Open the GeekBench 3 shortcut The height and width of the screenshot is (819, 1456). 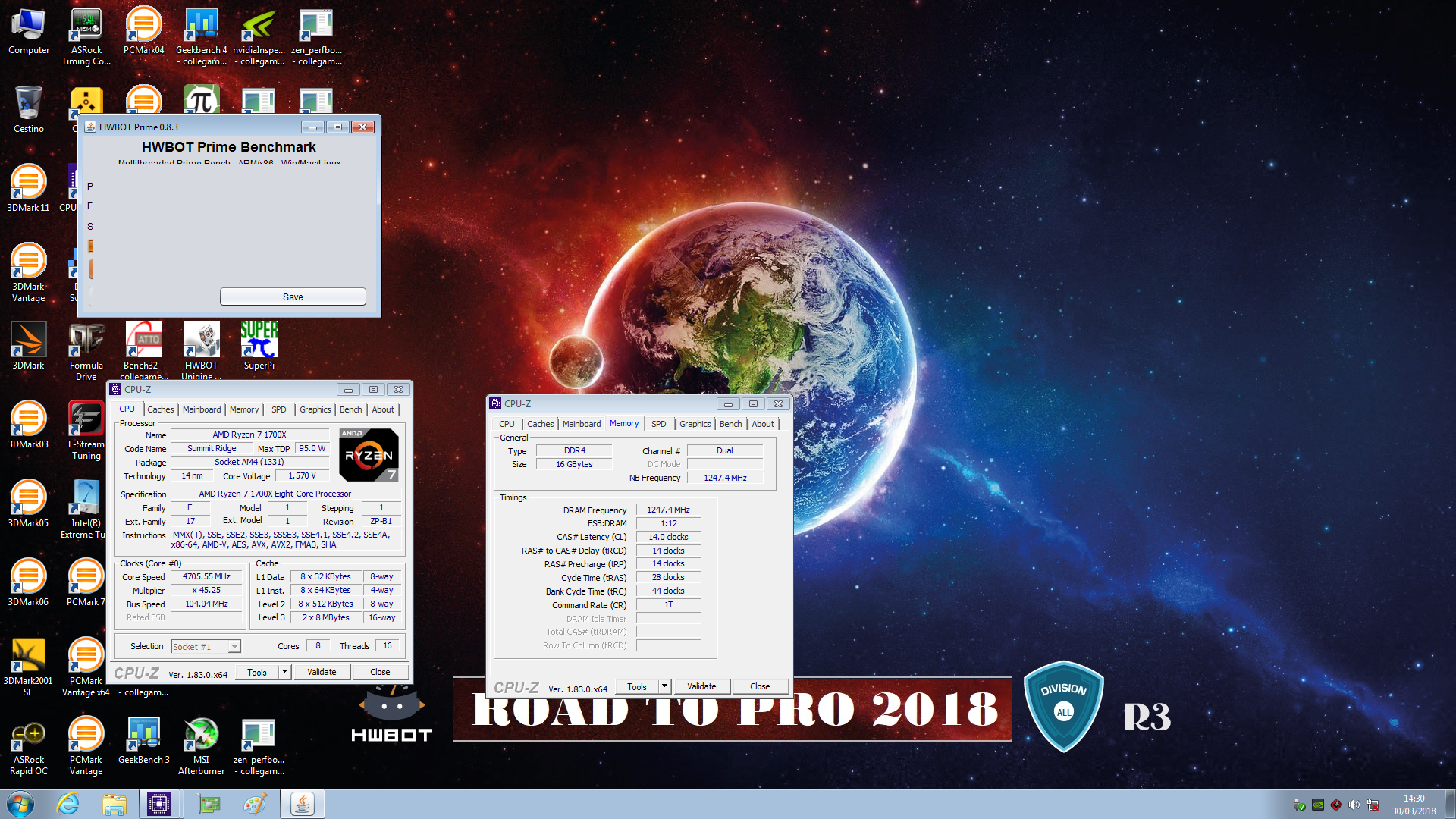click(144, 742)
